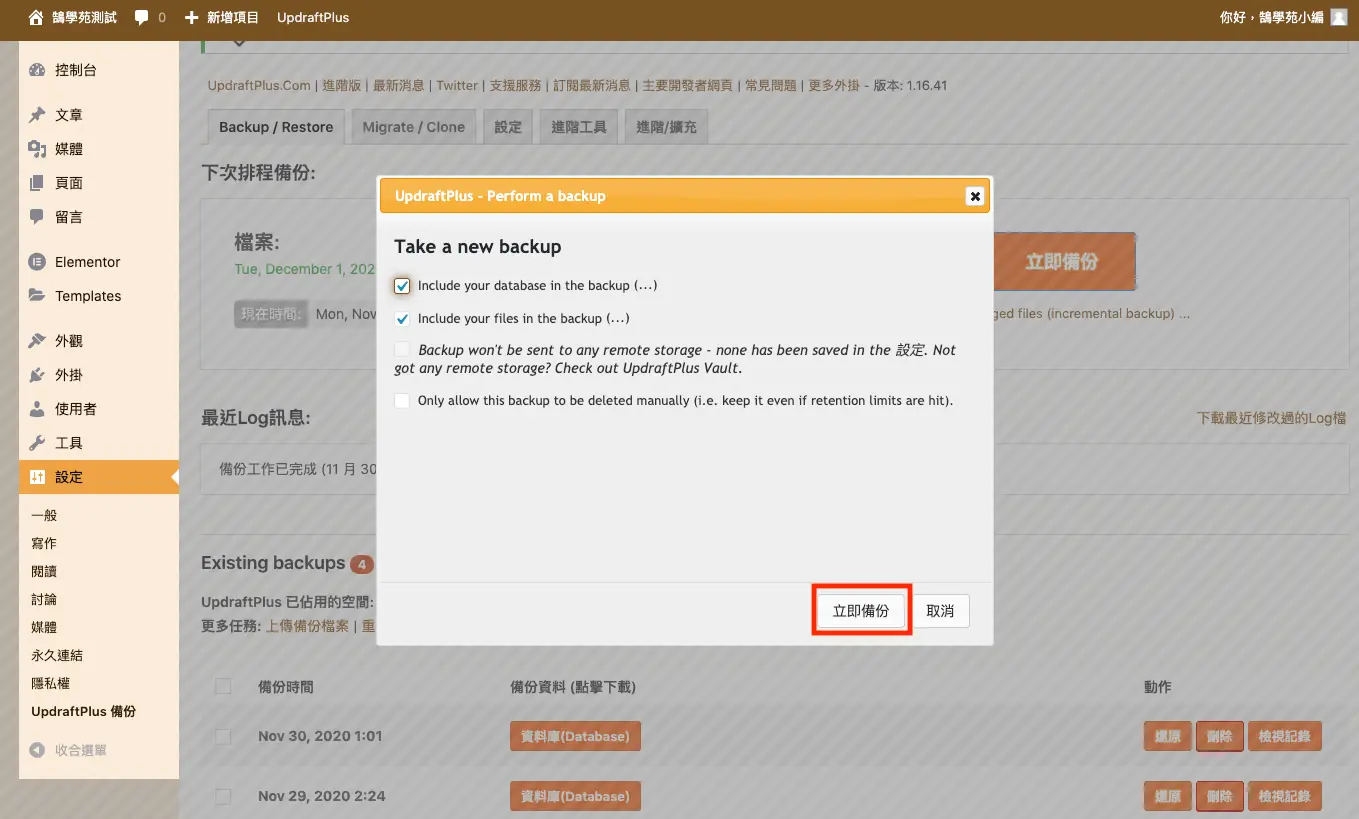Click the 媒體 media icon in the sidebar
The height and width of the screenshot is (819, 1359).
point(37,149)
